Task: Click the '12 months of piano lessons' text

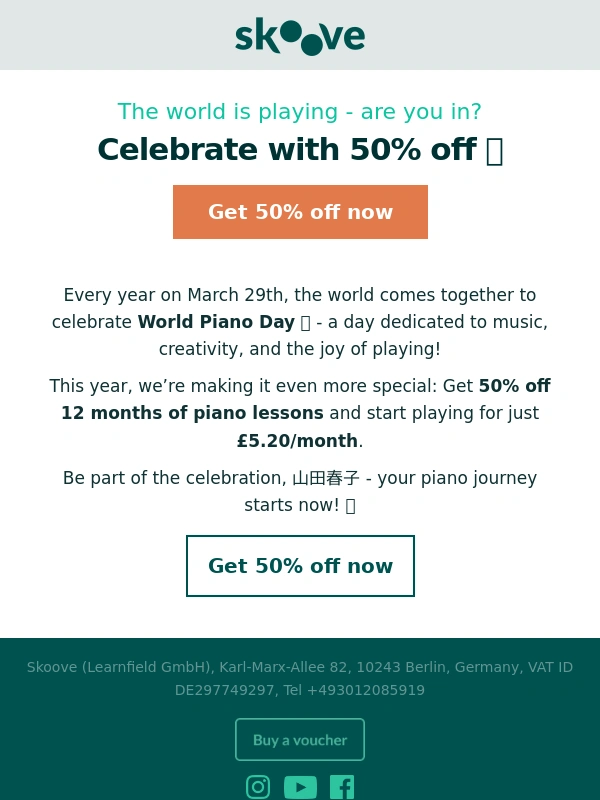Action: [192, 413]
